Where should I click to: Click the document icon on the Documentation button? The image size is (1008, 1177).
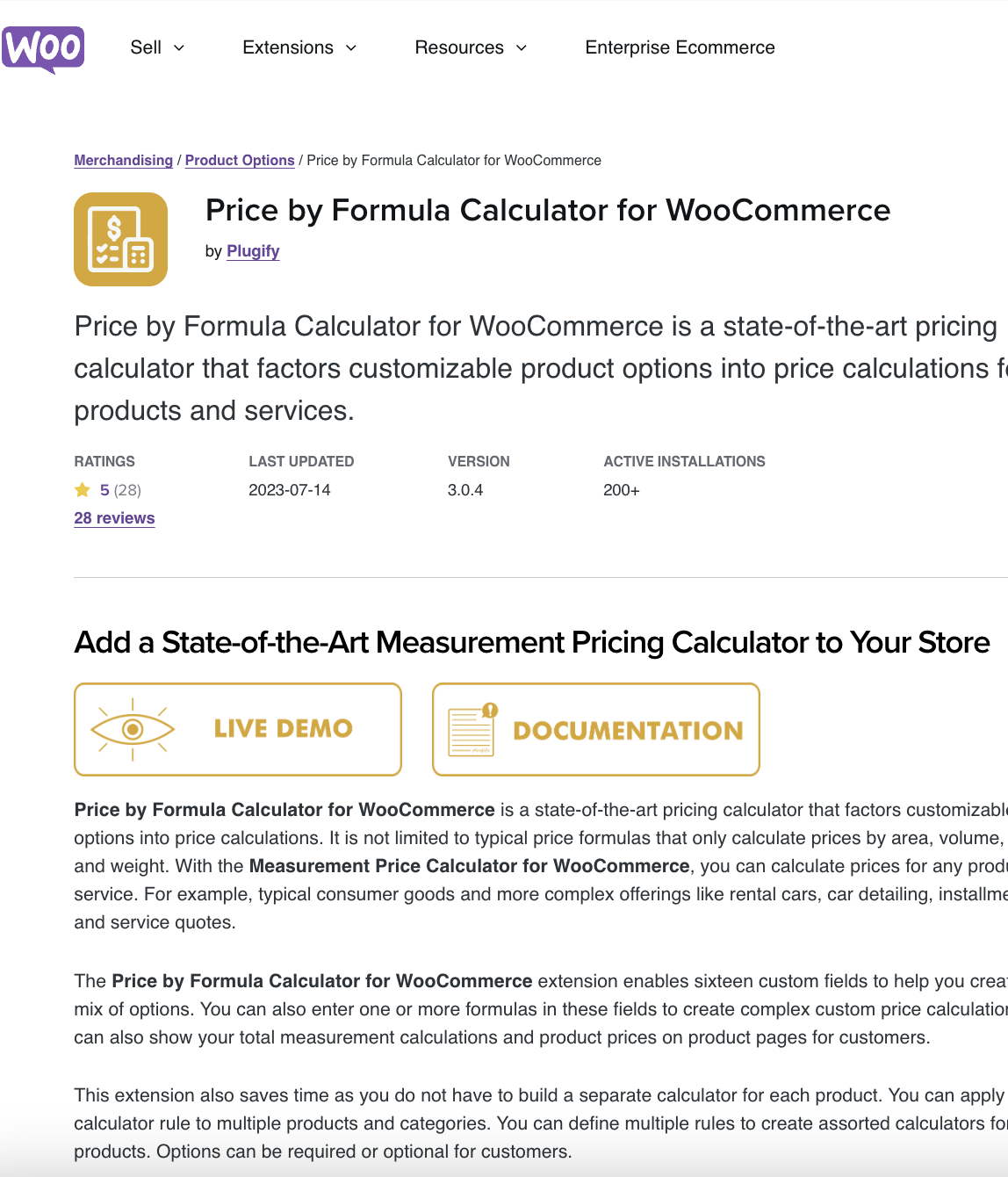[x=472, y=728]
